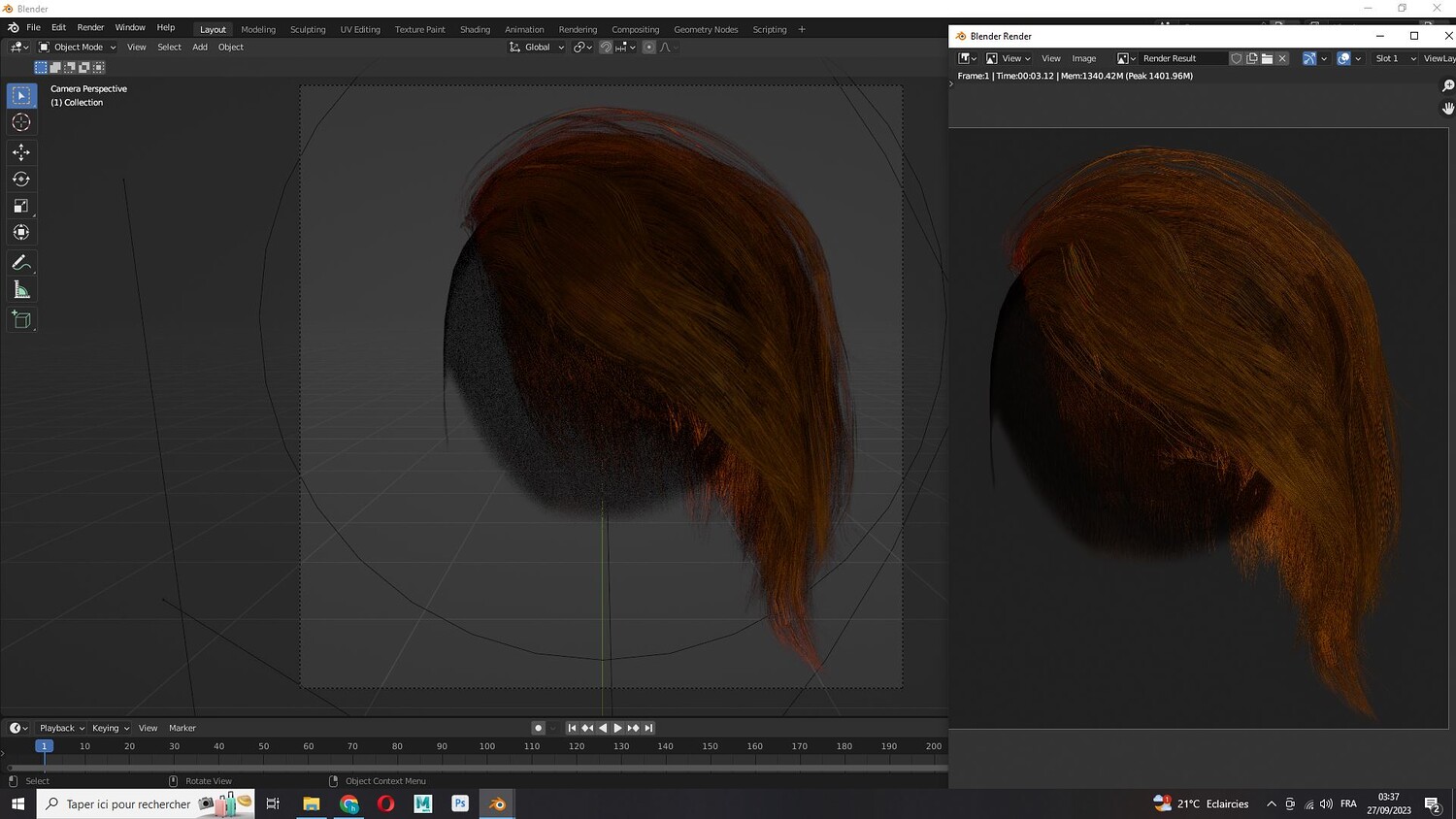
Task: Open image folder icon in render window
Action: point(1267,58)
